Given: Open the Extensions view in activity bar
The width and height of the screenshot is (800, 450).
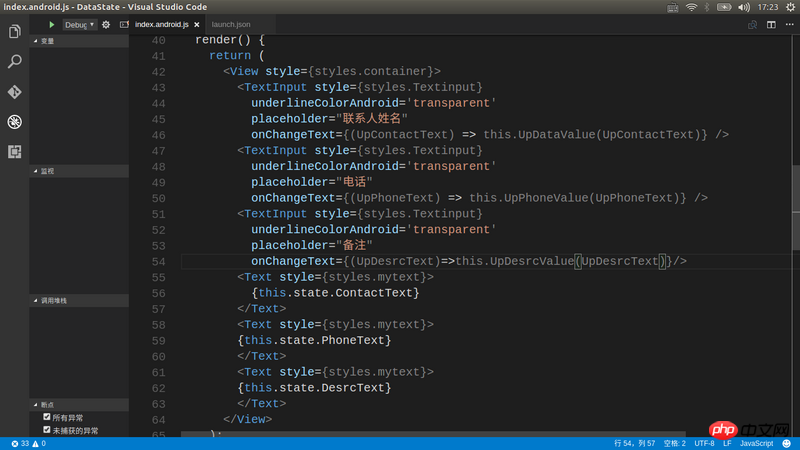Looking at the screenshot, I should point(15,152).
